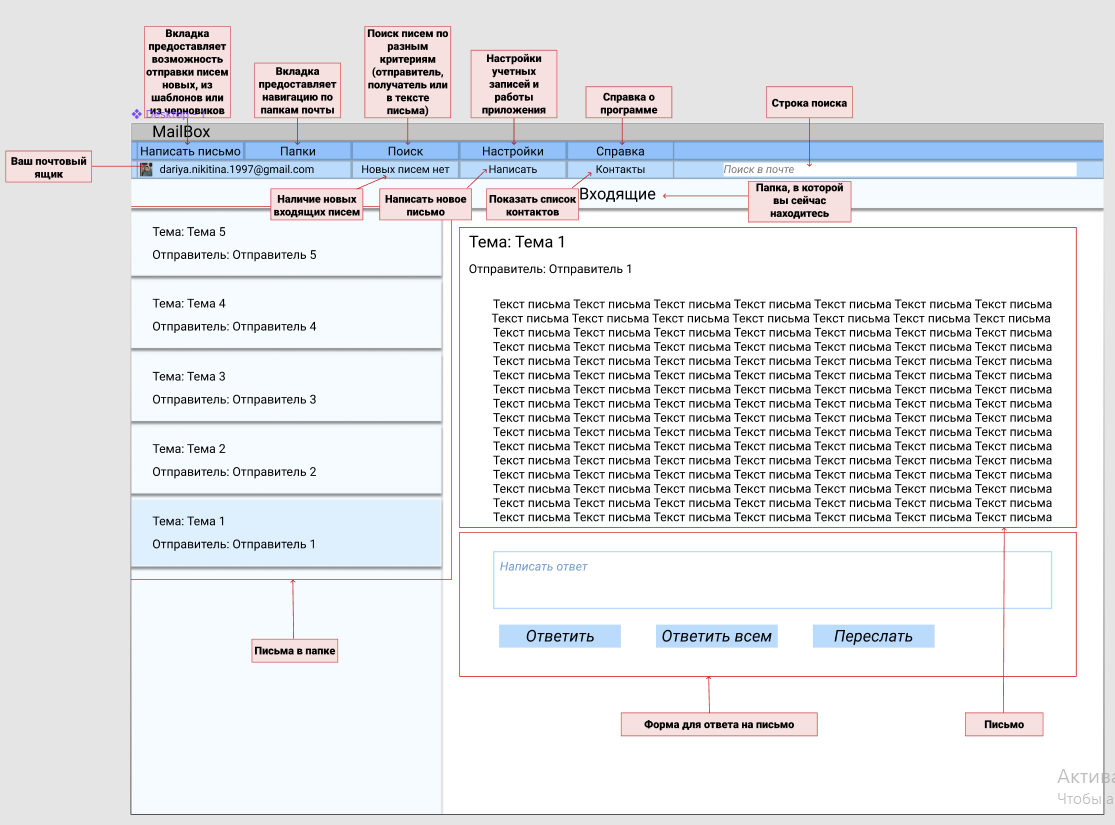Switch to the Папки tab

coord(298,151)
